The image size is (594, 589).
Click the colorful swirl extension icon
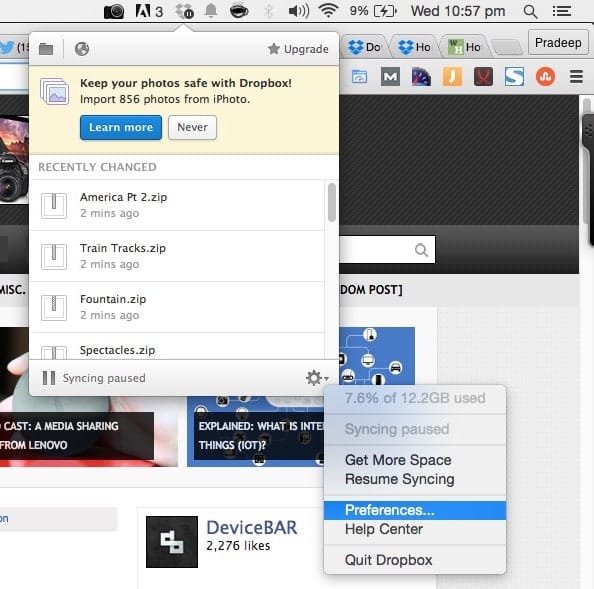click(x=421, y=77)
